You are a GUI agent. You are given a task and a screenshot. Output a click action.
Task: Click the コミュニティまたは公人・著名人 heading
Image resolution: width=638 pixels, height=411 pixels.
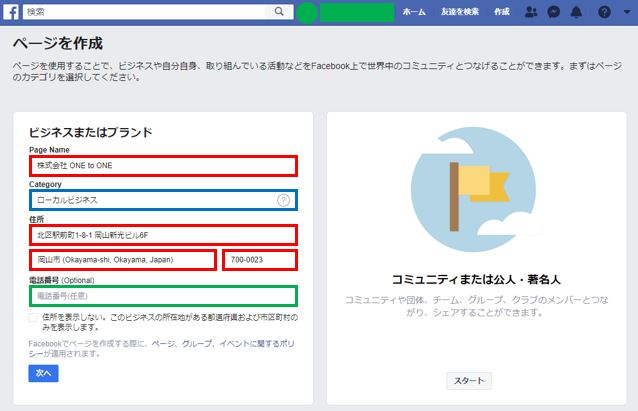click(476, 280)
